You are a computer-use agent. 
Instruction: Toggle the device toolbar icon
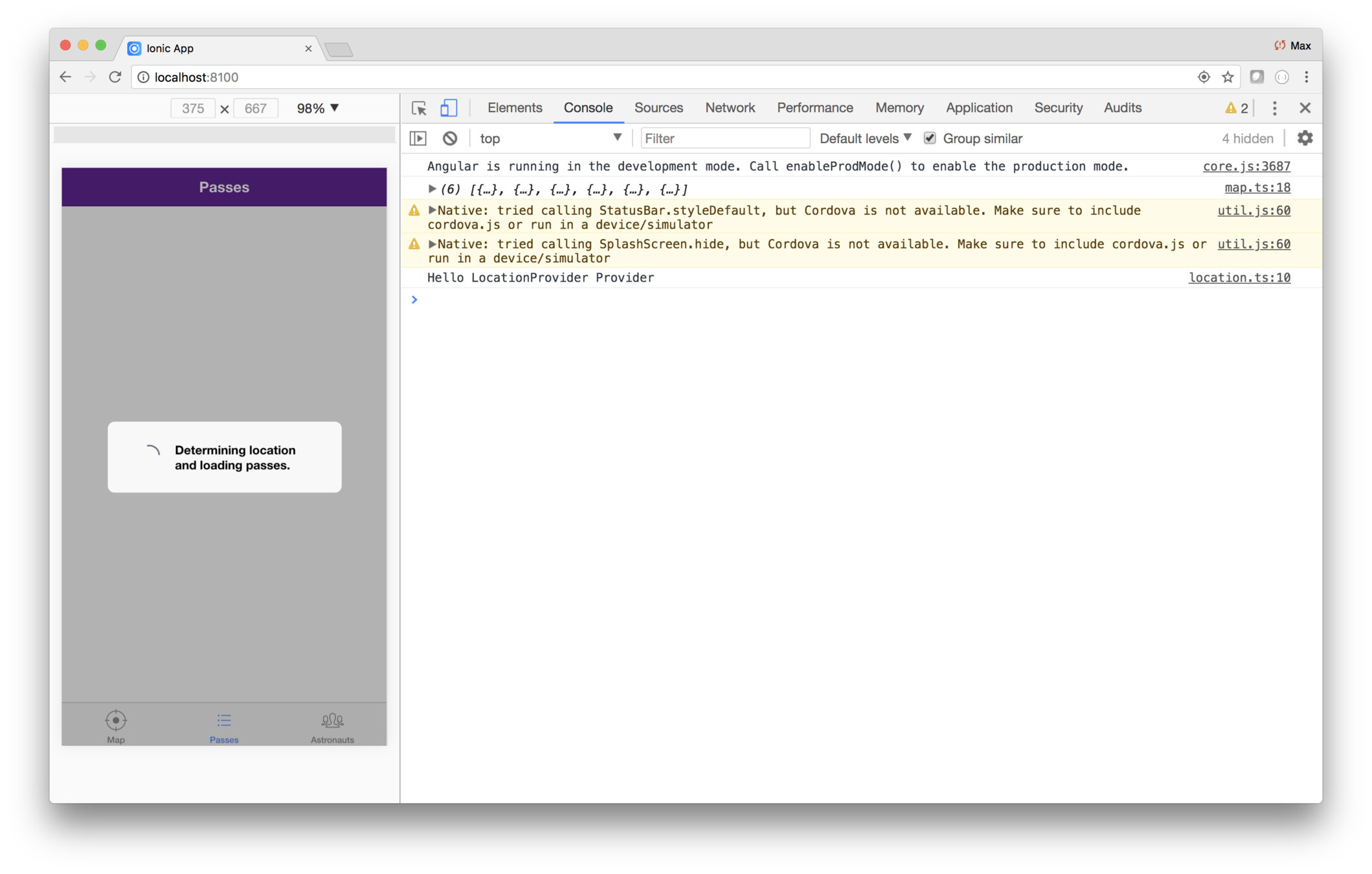coord(448,108)
